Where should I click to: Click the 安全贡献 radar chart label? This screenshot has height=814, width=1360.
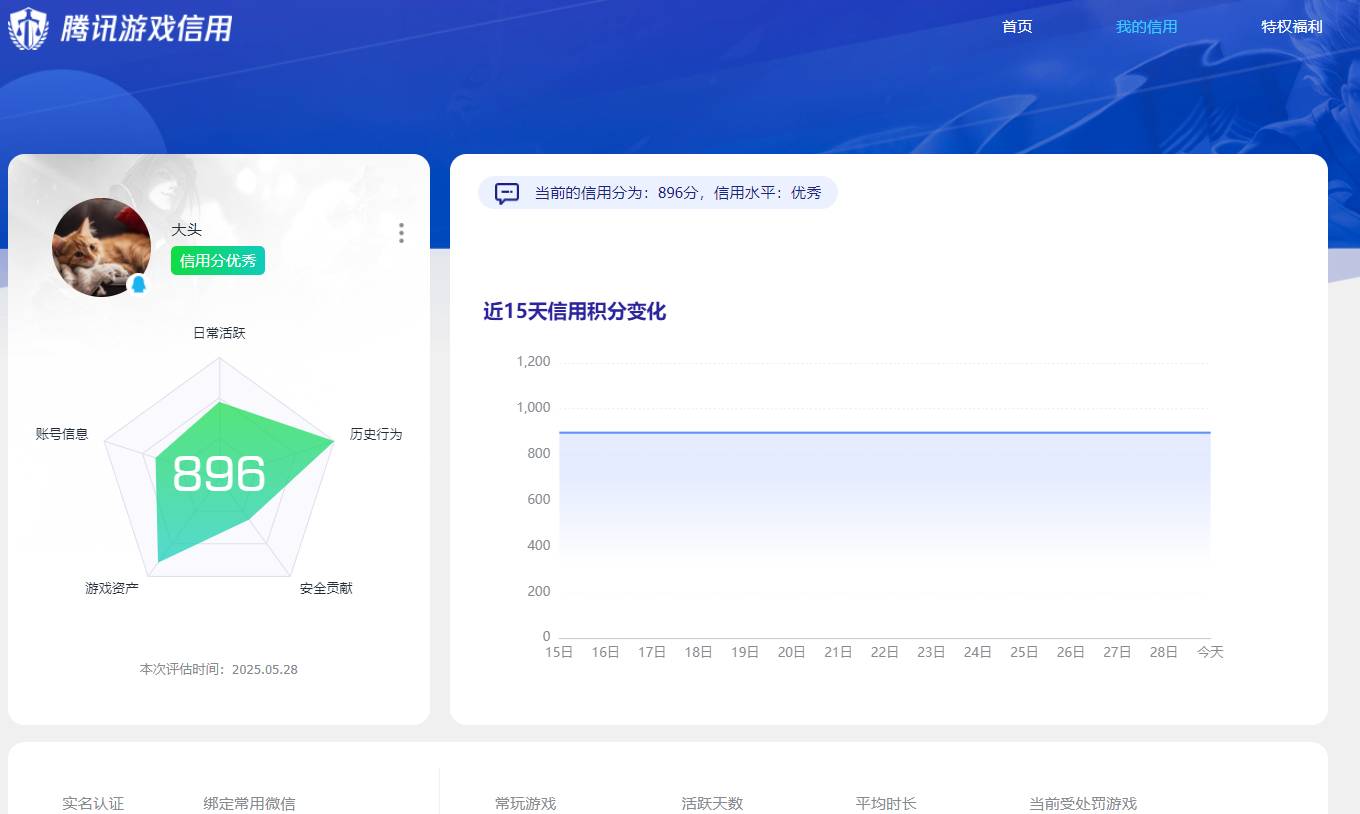click(323, 588)
